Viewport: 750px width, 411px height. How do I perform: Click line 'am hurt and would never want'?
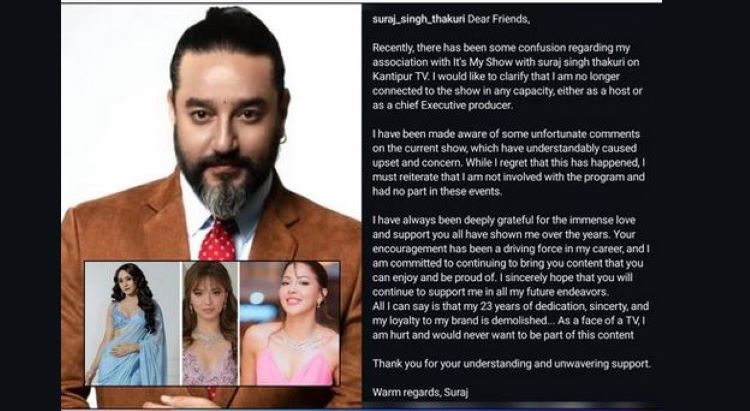pyautogui.click(x=503, y=335)
